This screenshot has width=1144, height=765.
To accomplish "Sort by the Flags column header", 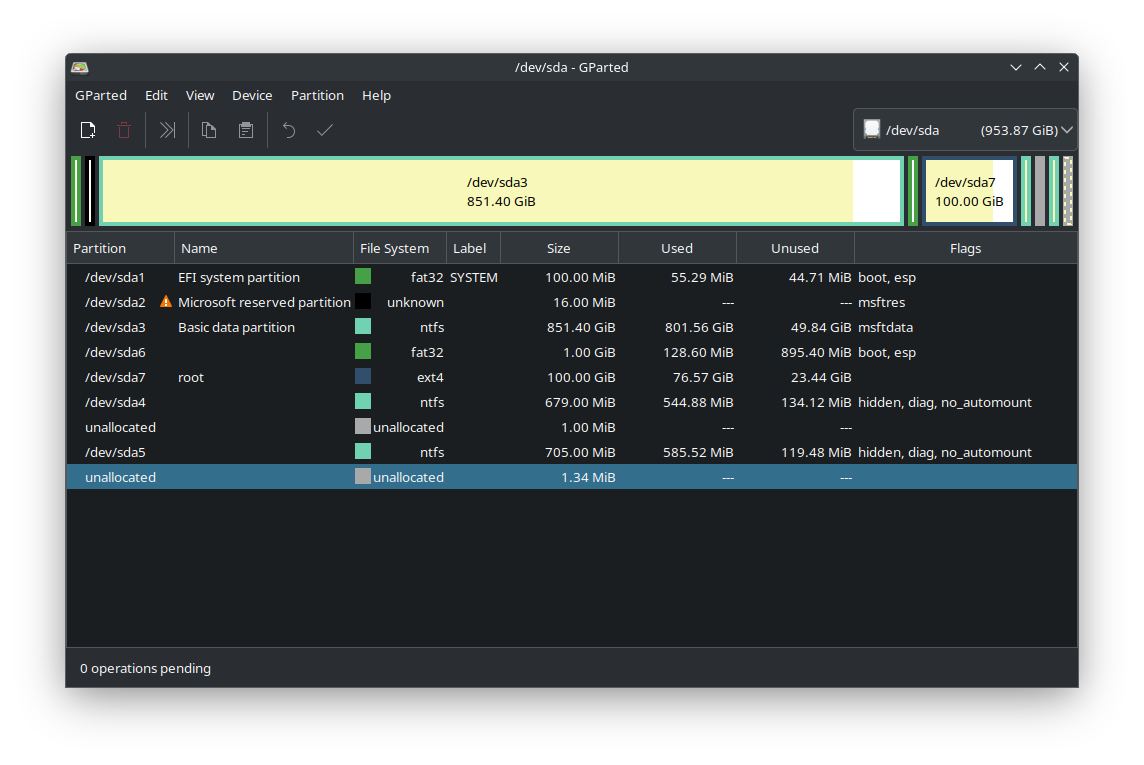I will 965,249.
